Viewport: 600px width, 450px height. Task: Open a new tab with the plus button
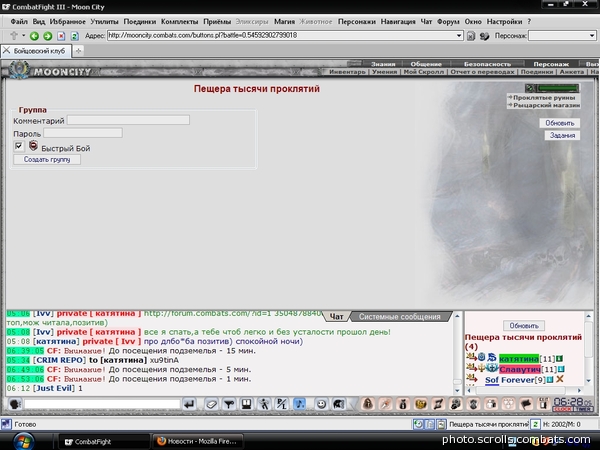pyautogui.click(x=78, y=51)
